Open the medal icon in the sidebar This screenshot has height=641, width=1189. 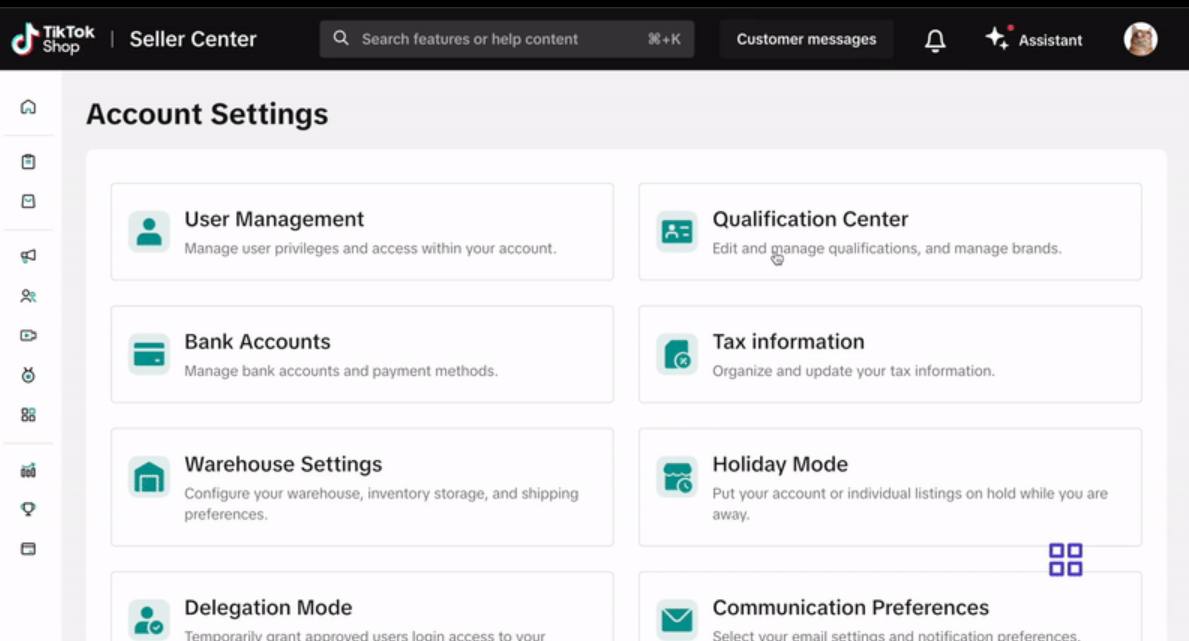pos(28,375)
